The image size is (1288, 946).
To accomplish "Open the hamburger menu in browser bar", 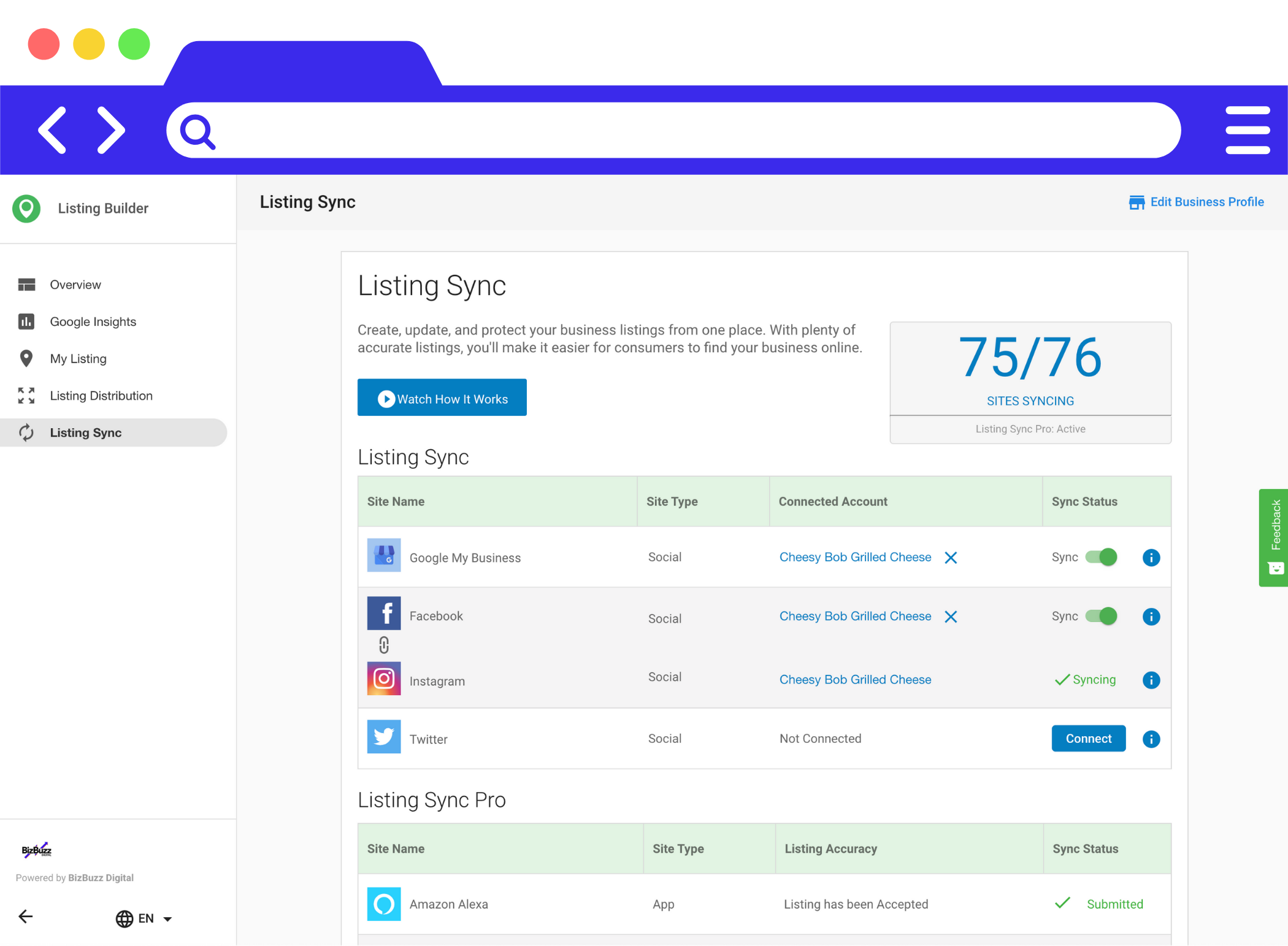I will [1247, 130].
